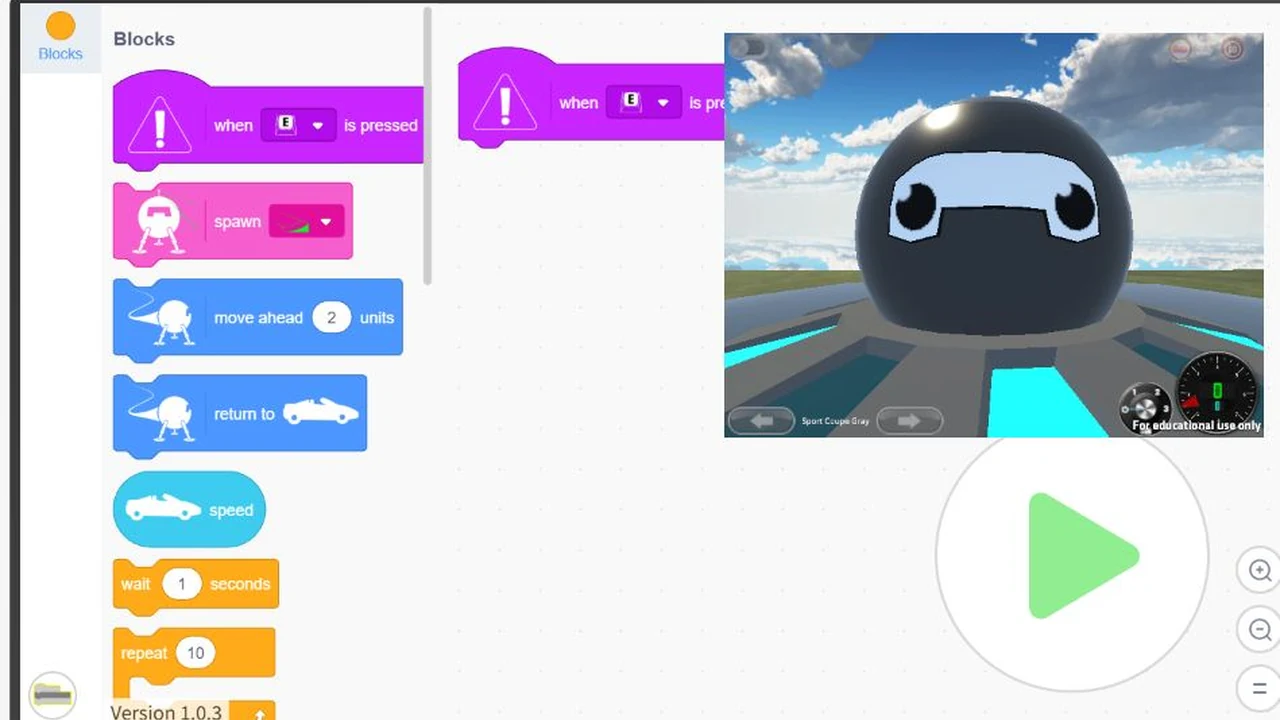Open the Blocks category tab
This screenshot has height=720, width=1280.
coord(60,38)
